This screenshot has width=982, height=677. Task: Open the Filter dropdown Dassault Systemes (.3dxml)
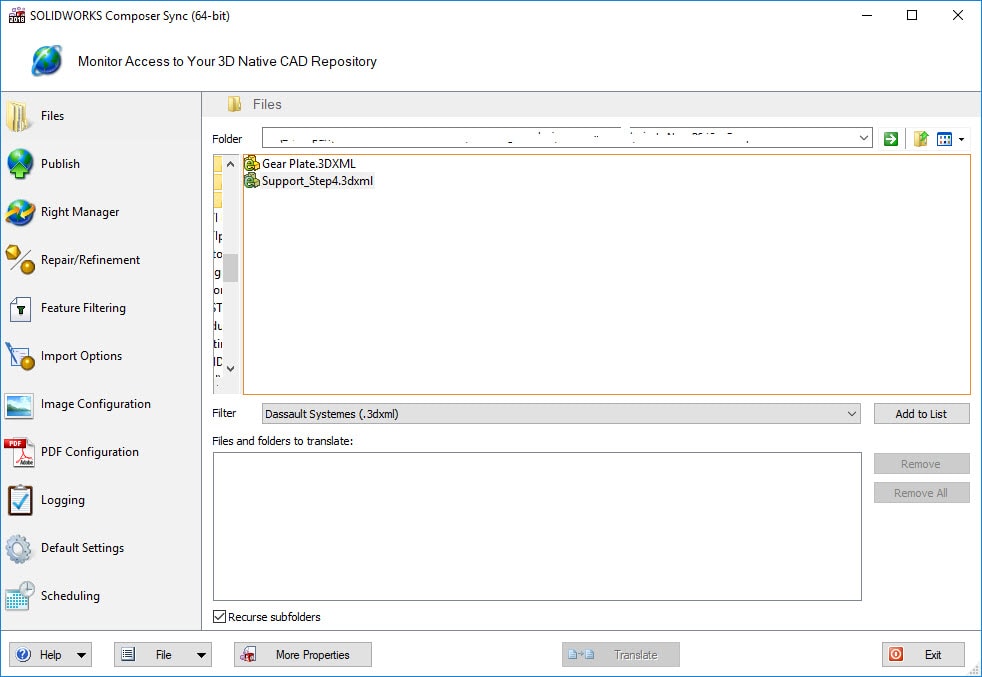[x=561, y=414]
